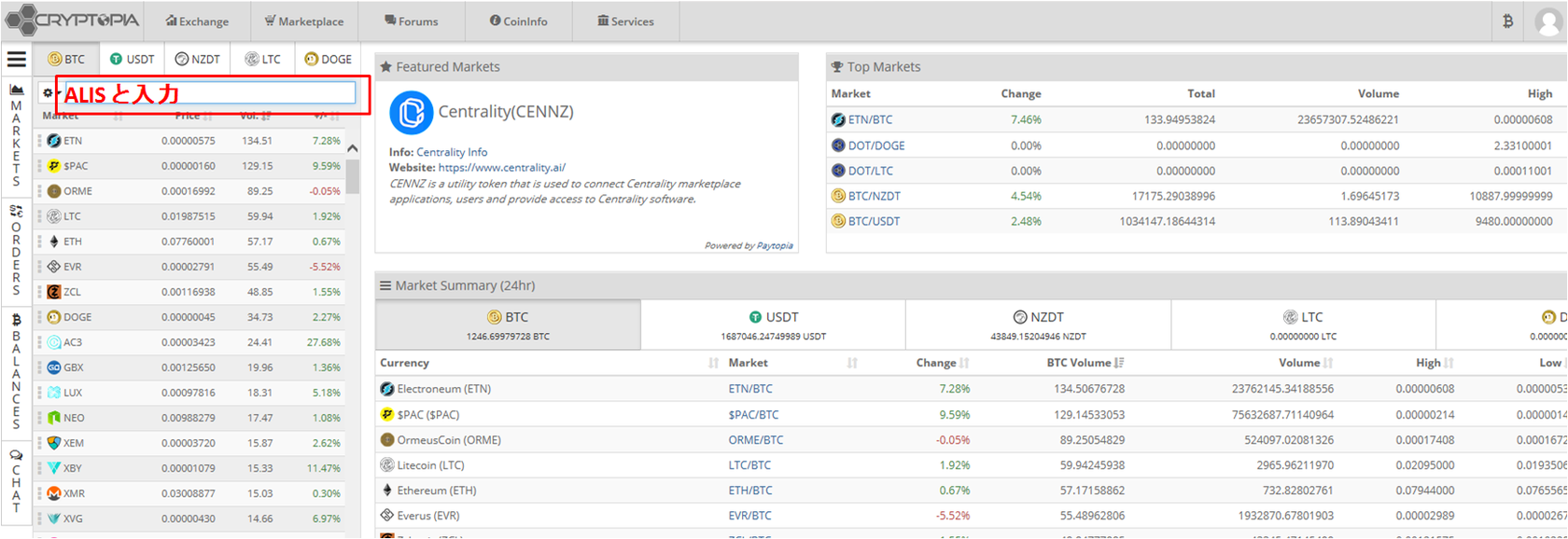Click the Bitcoin balance icon in top bar
The width and height of the screenshot is (1568, 539).
pos(1507,21)
